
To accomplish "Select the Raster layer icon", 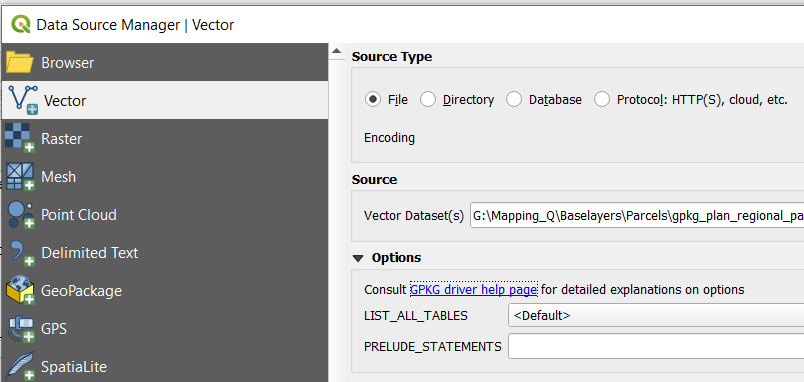I will [x=20, y=138].
